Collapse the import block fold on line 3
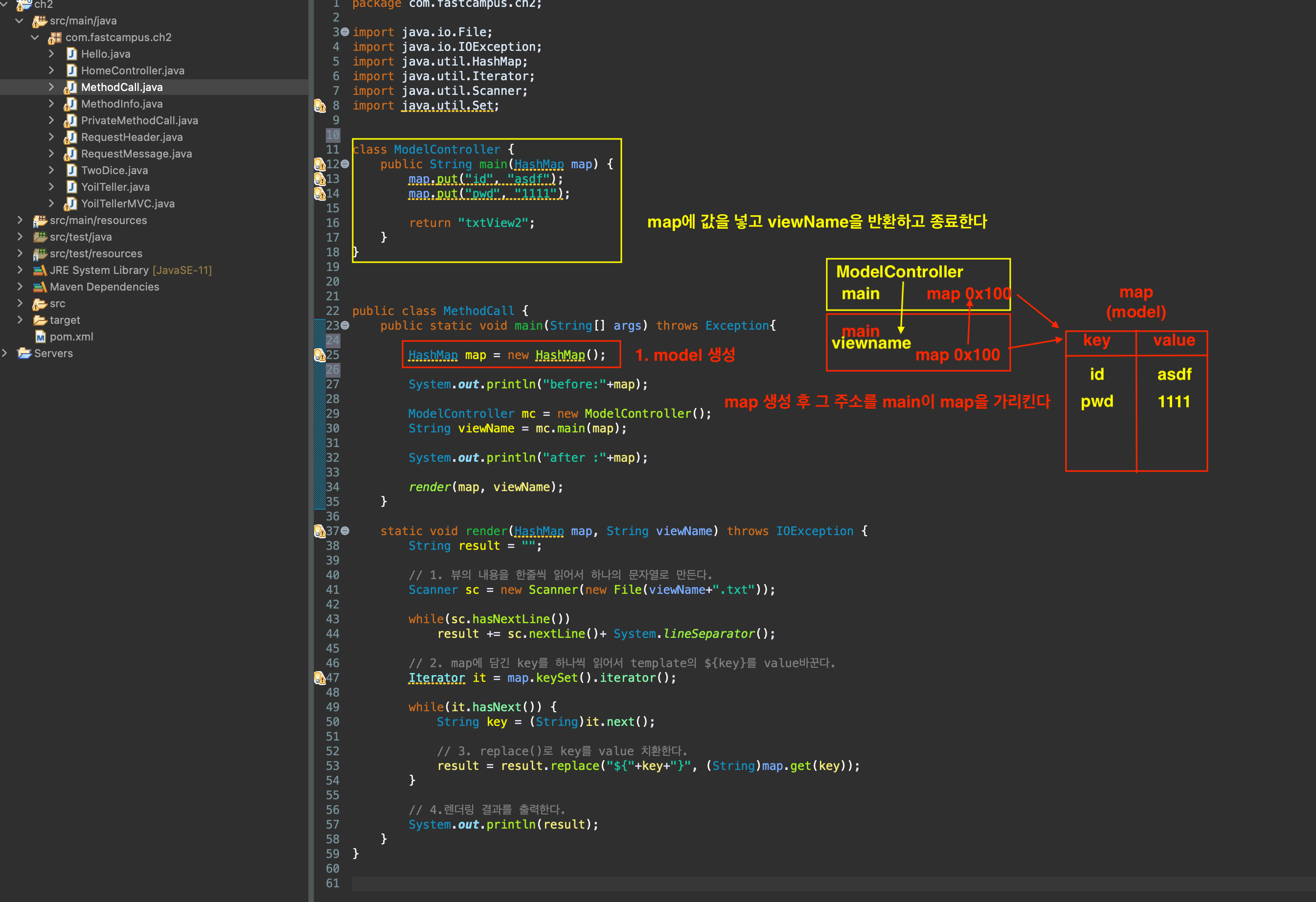The image size is (1316, 902). [x=345, y=32]
